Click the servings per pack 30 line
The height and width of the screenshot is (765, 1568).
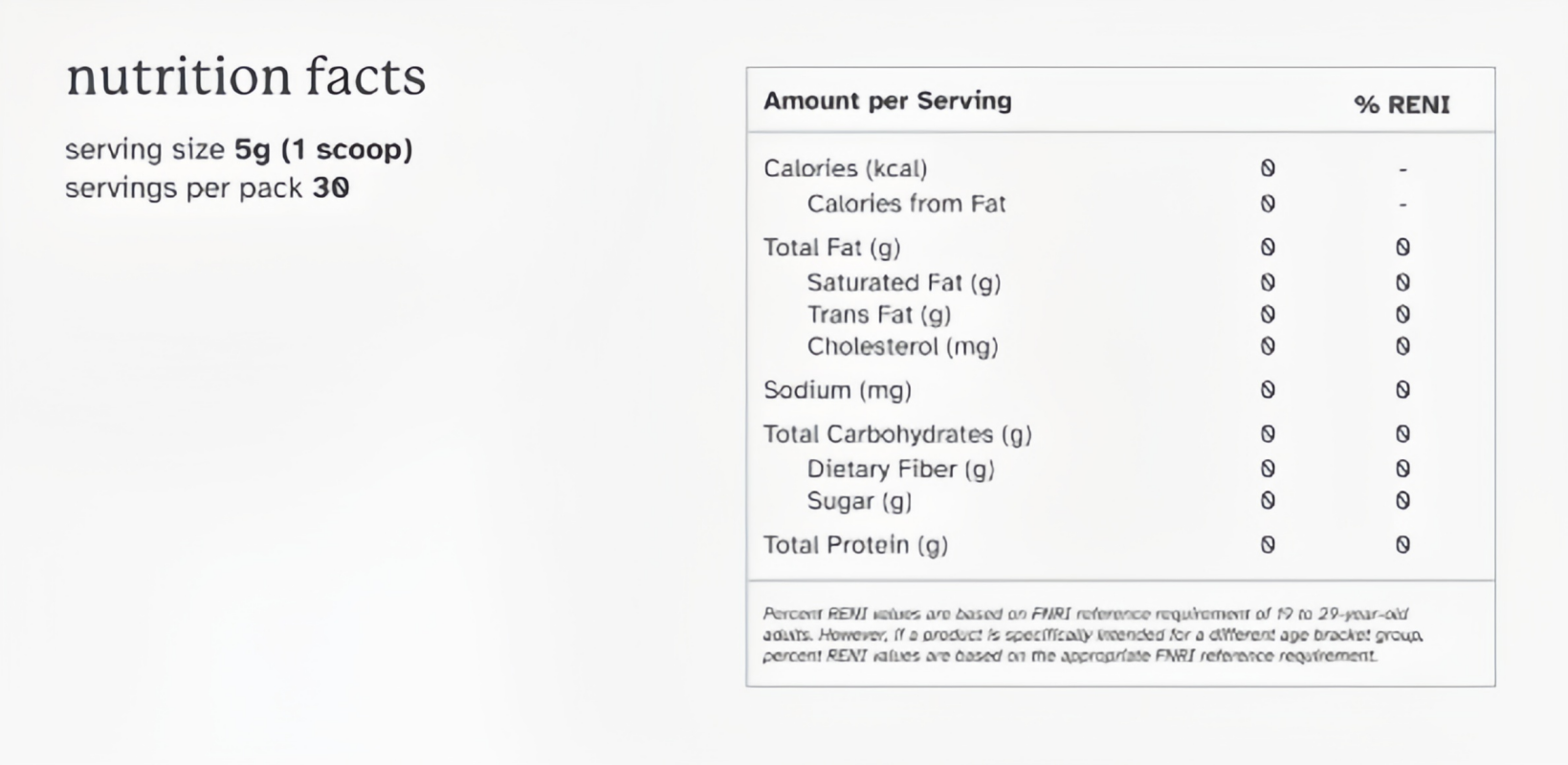pyautogui.click(x=207, y=188)
